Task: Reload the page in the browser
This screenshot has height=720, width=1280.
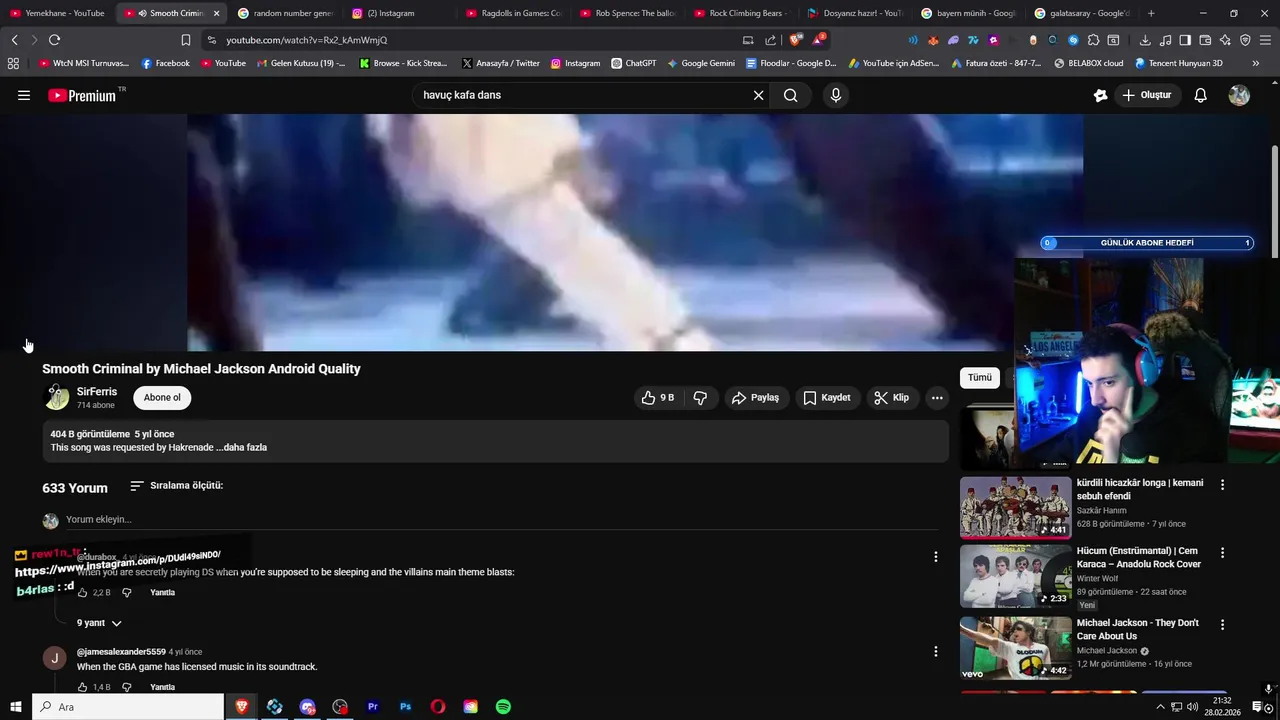Action: pyautogui.click(x=54, y=40)
